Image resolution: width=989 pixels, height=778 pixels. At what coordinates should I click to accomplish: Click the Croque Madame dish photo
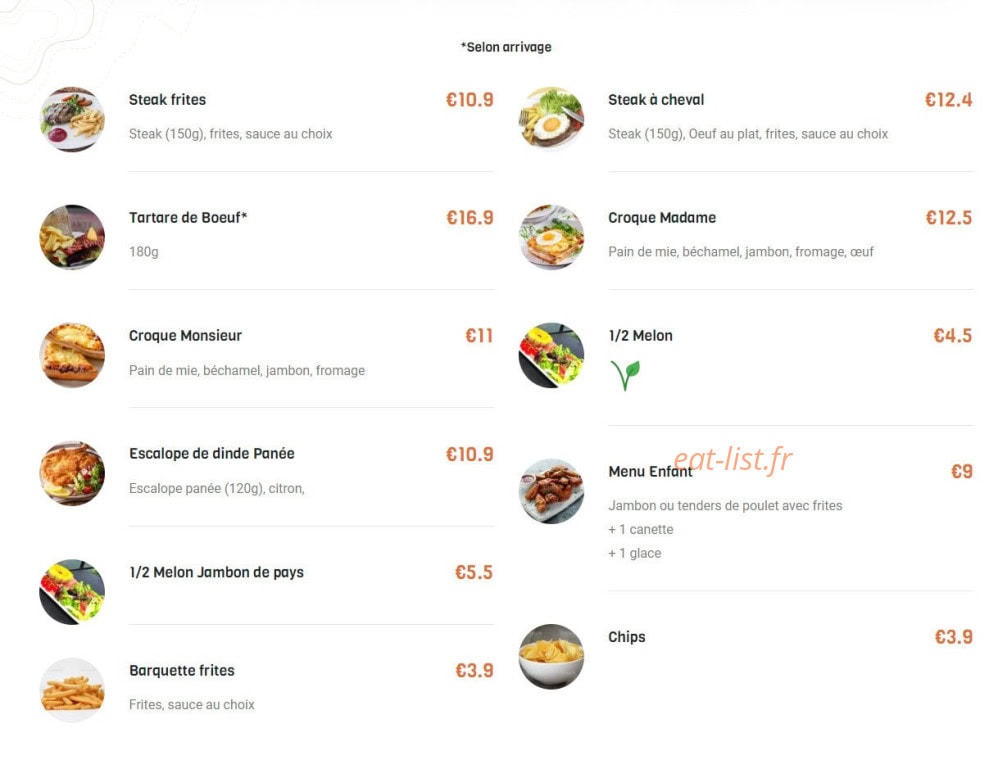click(551, 237)
